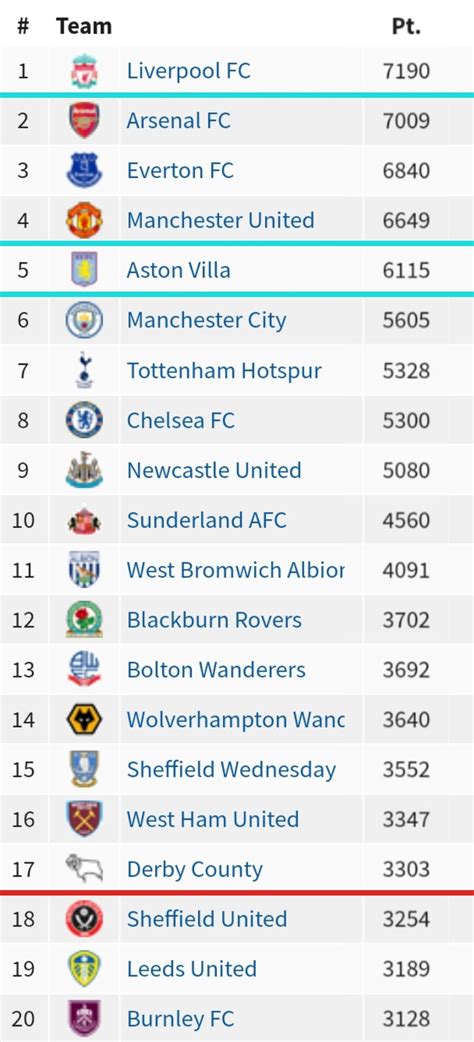Viewport: 474px width, 1042px height.
Task: Click the Bolton Wanderers team name
Action: click(216, 669)
